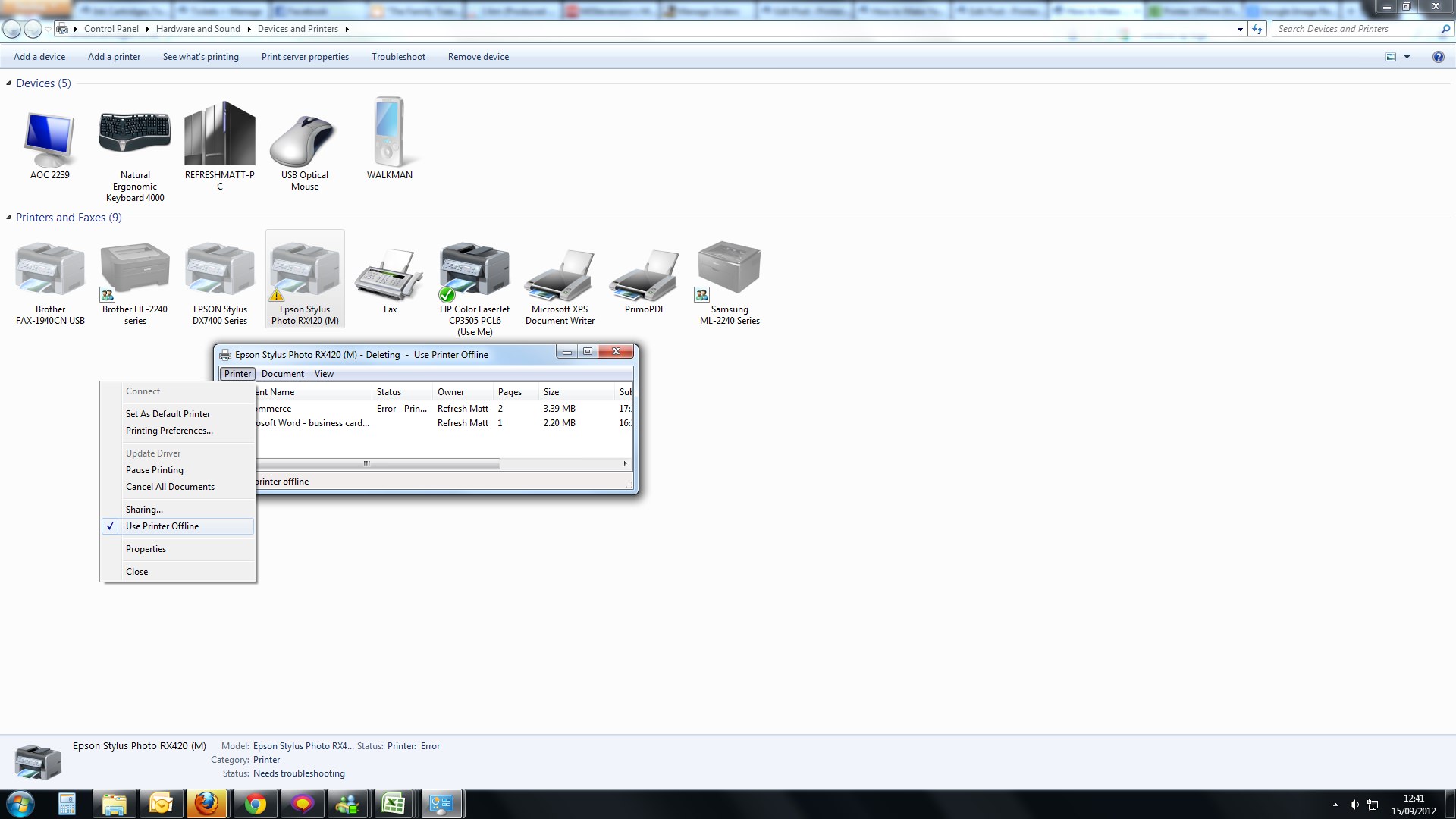Toggle Use Printer Offline in the menu
1456x819 pixels.
pos(162,526)
